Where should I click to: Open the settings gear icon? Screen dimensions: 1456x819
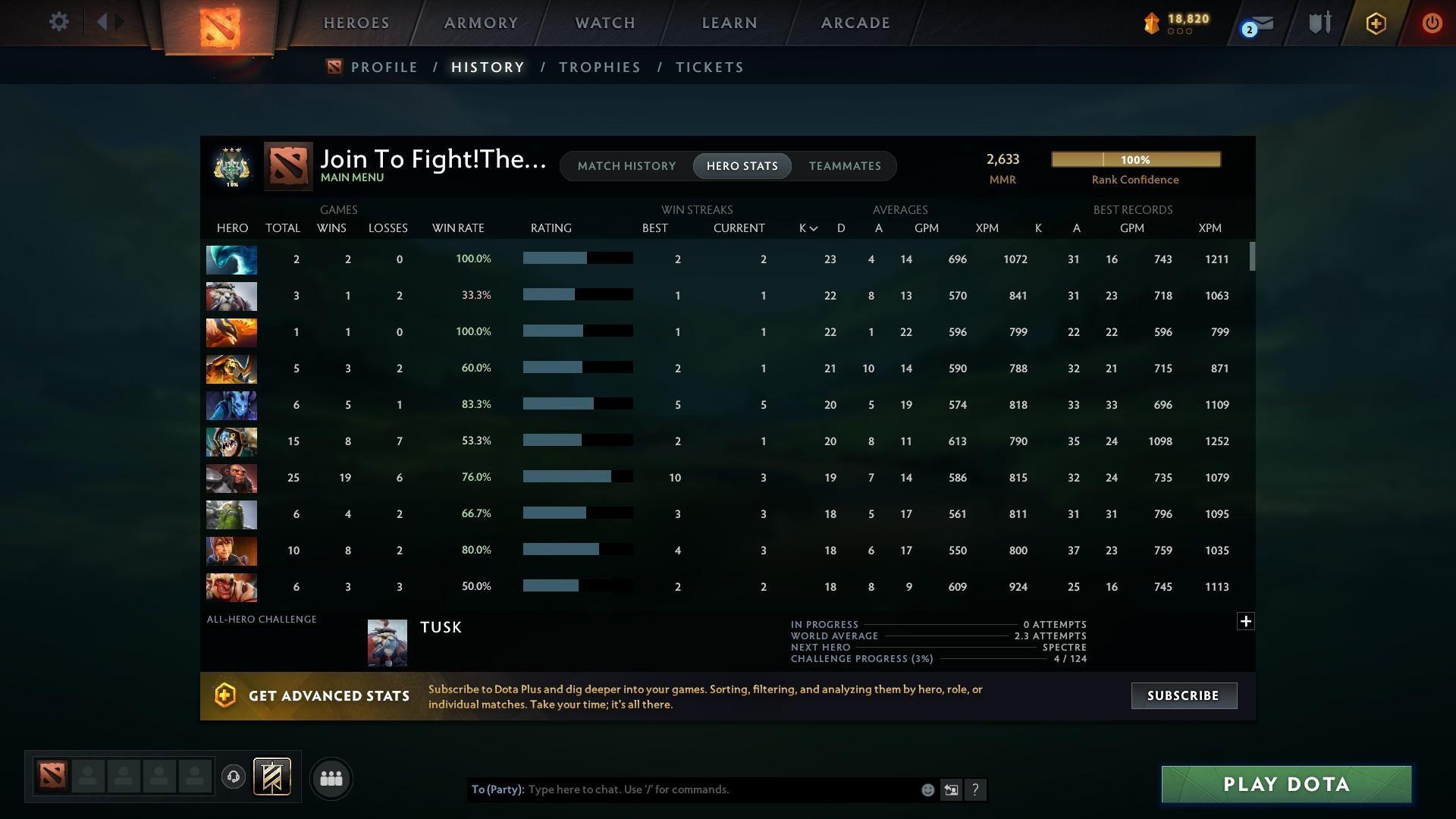click(x=59, y=21)
